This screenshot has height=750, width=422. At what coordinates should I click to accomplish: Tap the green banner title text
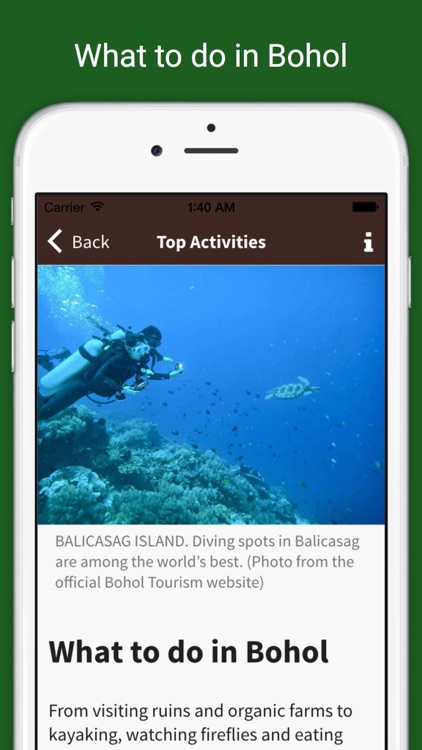211,55
